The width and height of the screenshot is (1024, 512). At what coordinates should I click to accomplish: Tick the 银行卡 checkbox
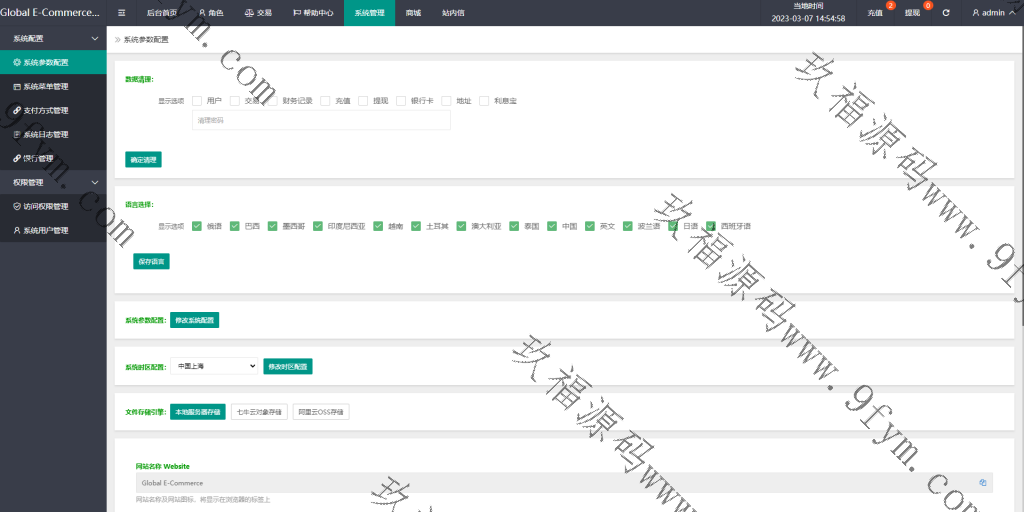(402, 101)
